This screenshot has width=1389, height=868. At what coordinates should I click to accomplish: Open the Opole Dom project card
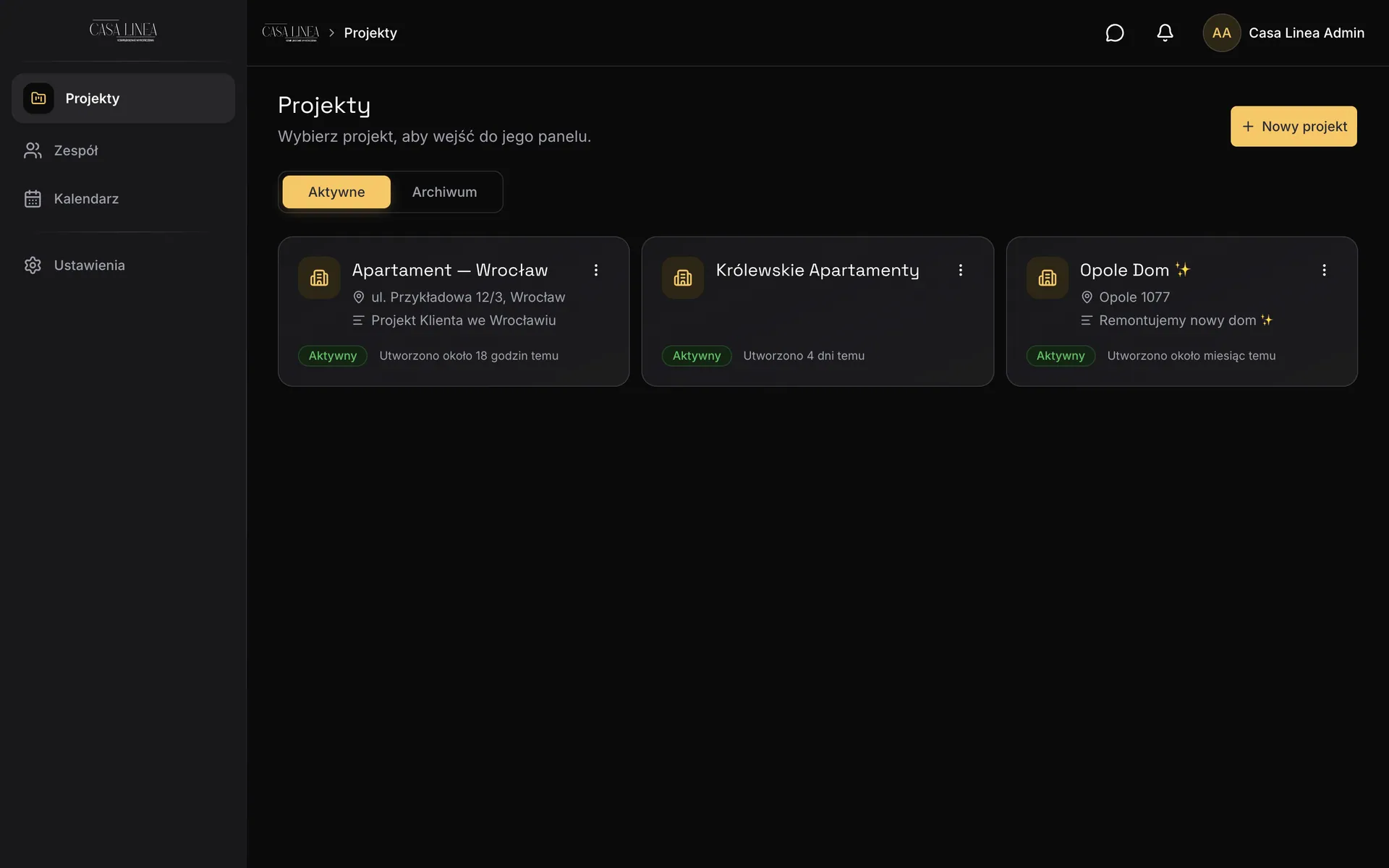[x=1181, y=312]
